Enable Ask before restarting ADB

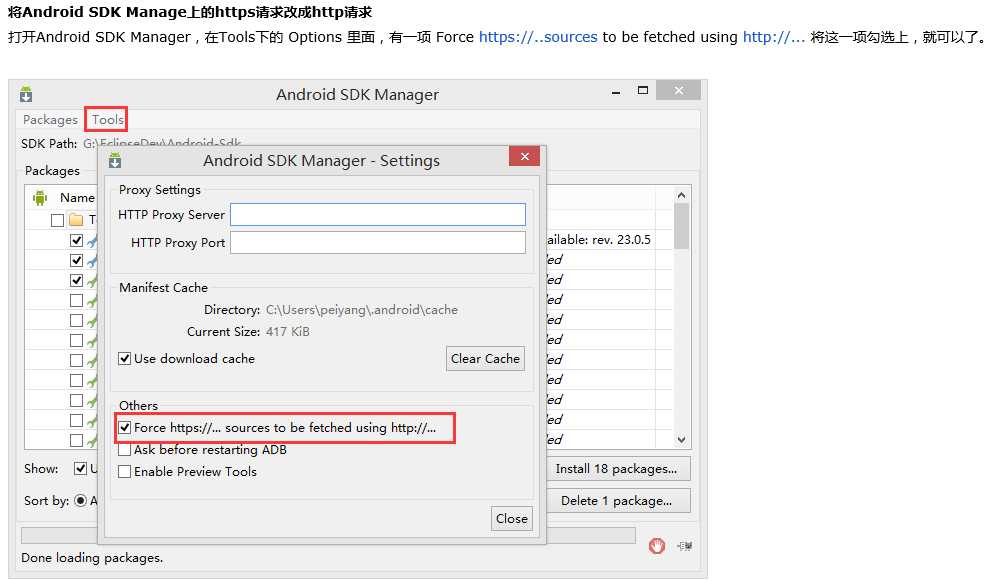coord(125,449)
